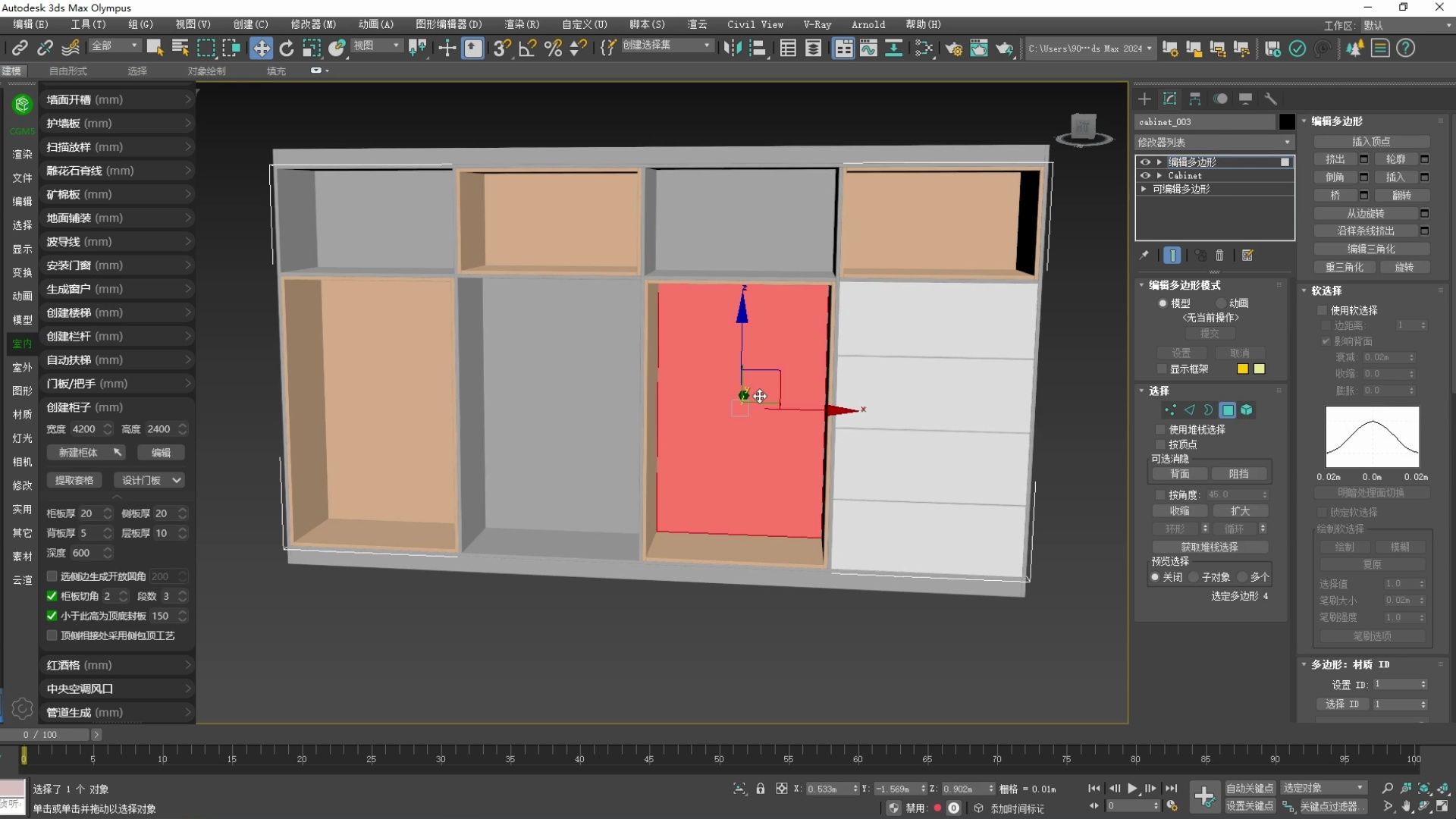
Task: Click the Undo link icon in toolbar
Action: [x=45, y=49]
